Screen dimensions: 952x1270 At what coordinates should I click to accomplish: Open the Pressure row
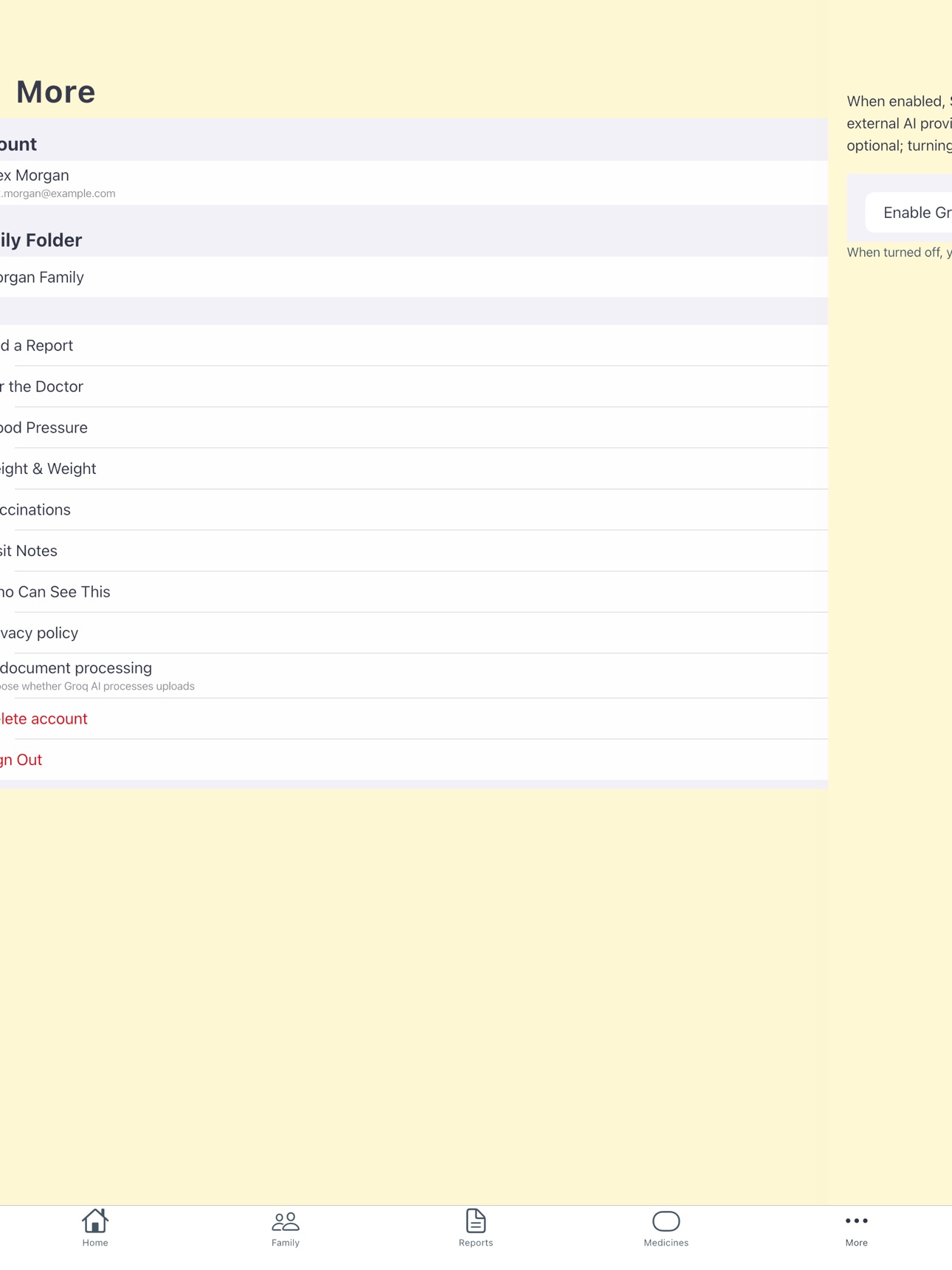[x=414, y=428]
